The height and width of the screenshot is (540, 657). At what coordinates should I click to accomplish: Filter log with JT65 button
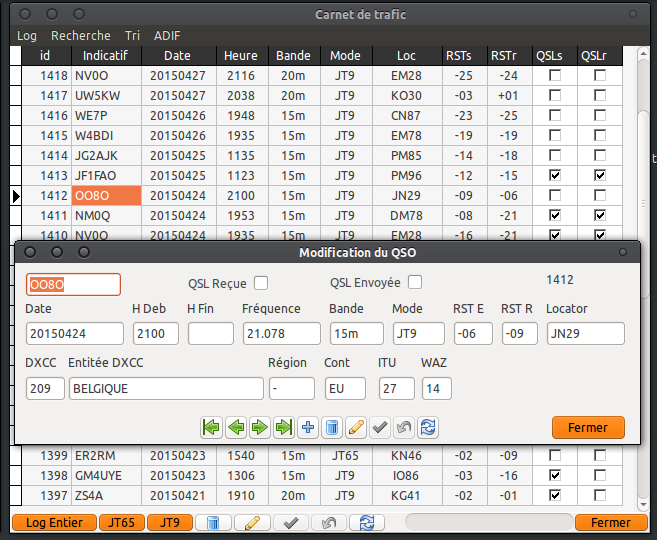(x=122, y=522)
